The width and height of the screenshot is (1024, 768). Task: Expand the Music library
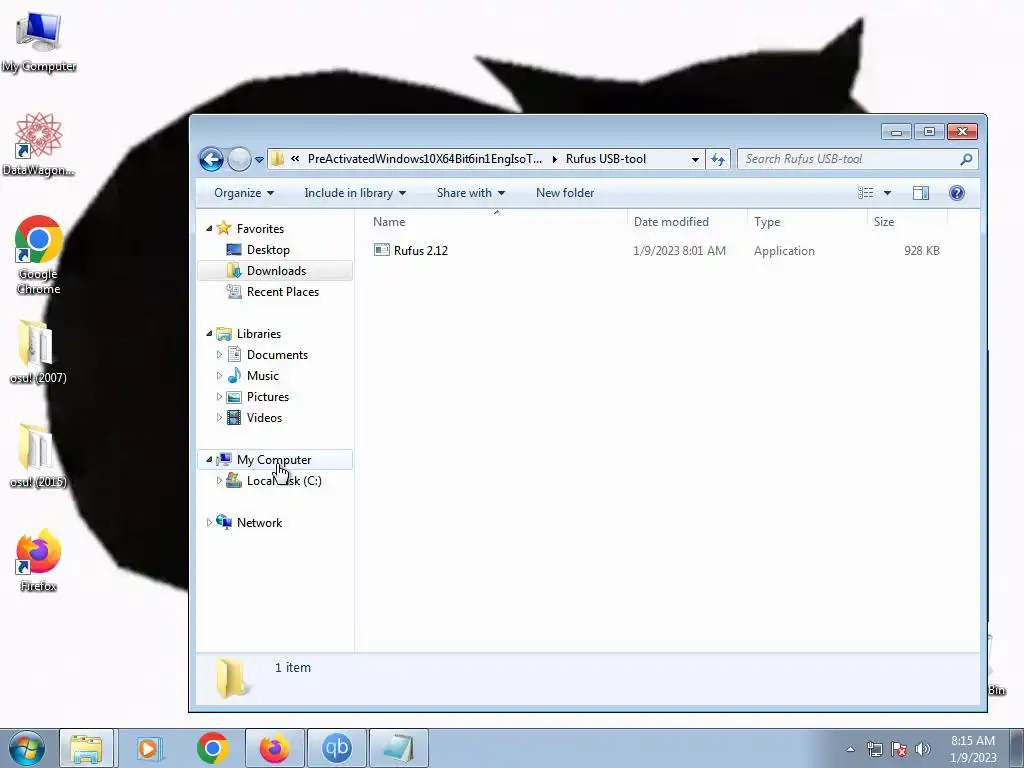[219, 376]
